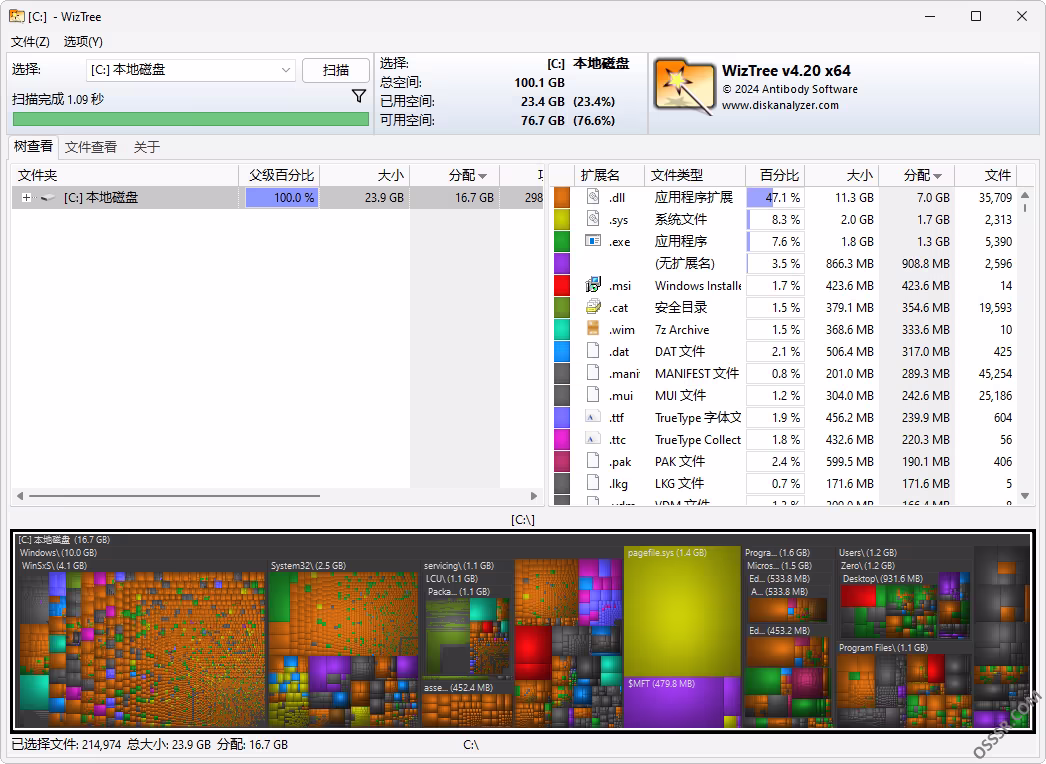Screen dimensions: 1046x764
Task: Click the orange .dll color swatch
Action: click(562, 198)
